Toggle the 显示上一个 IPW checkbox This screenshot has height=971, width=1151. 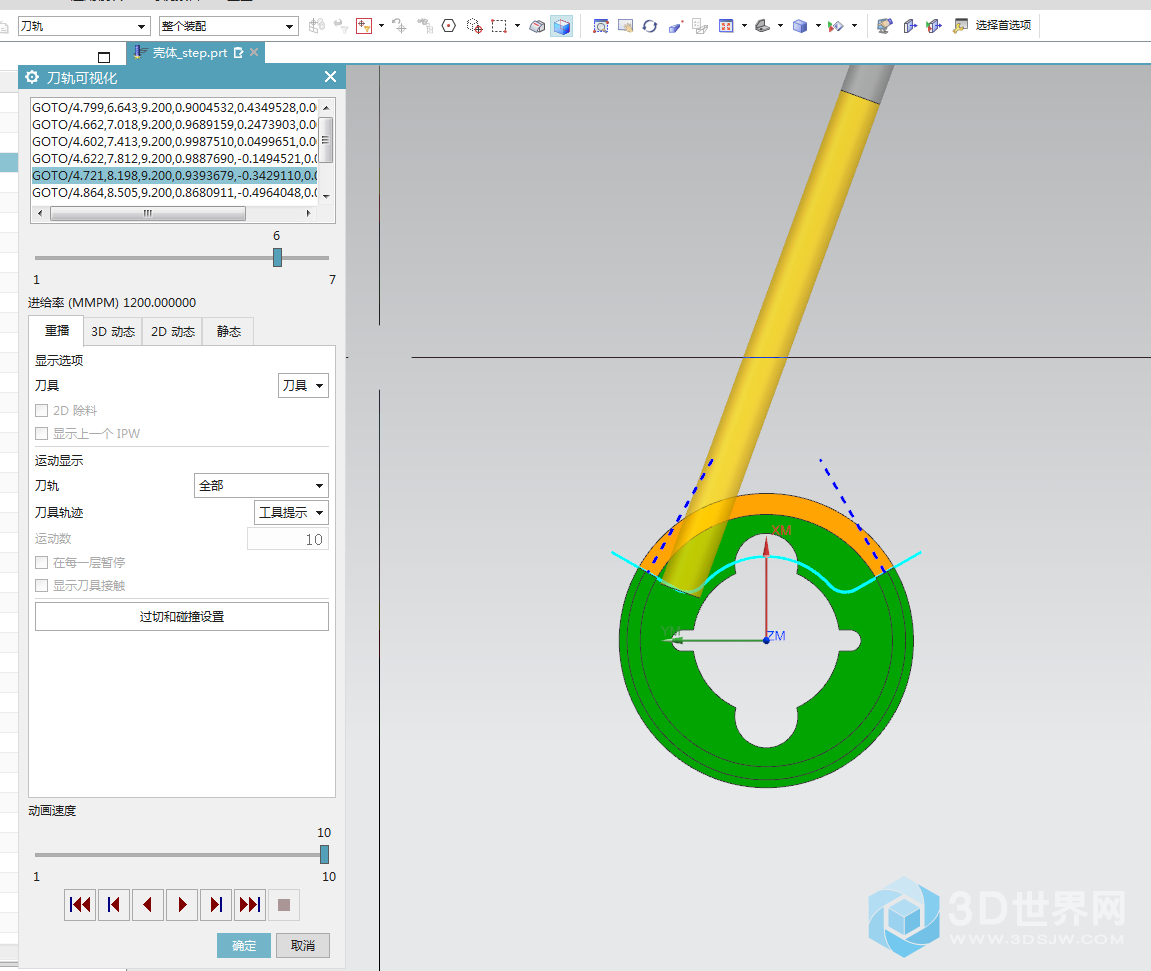[42, 434]
